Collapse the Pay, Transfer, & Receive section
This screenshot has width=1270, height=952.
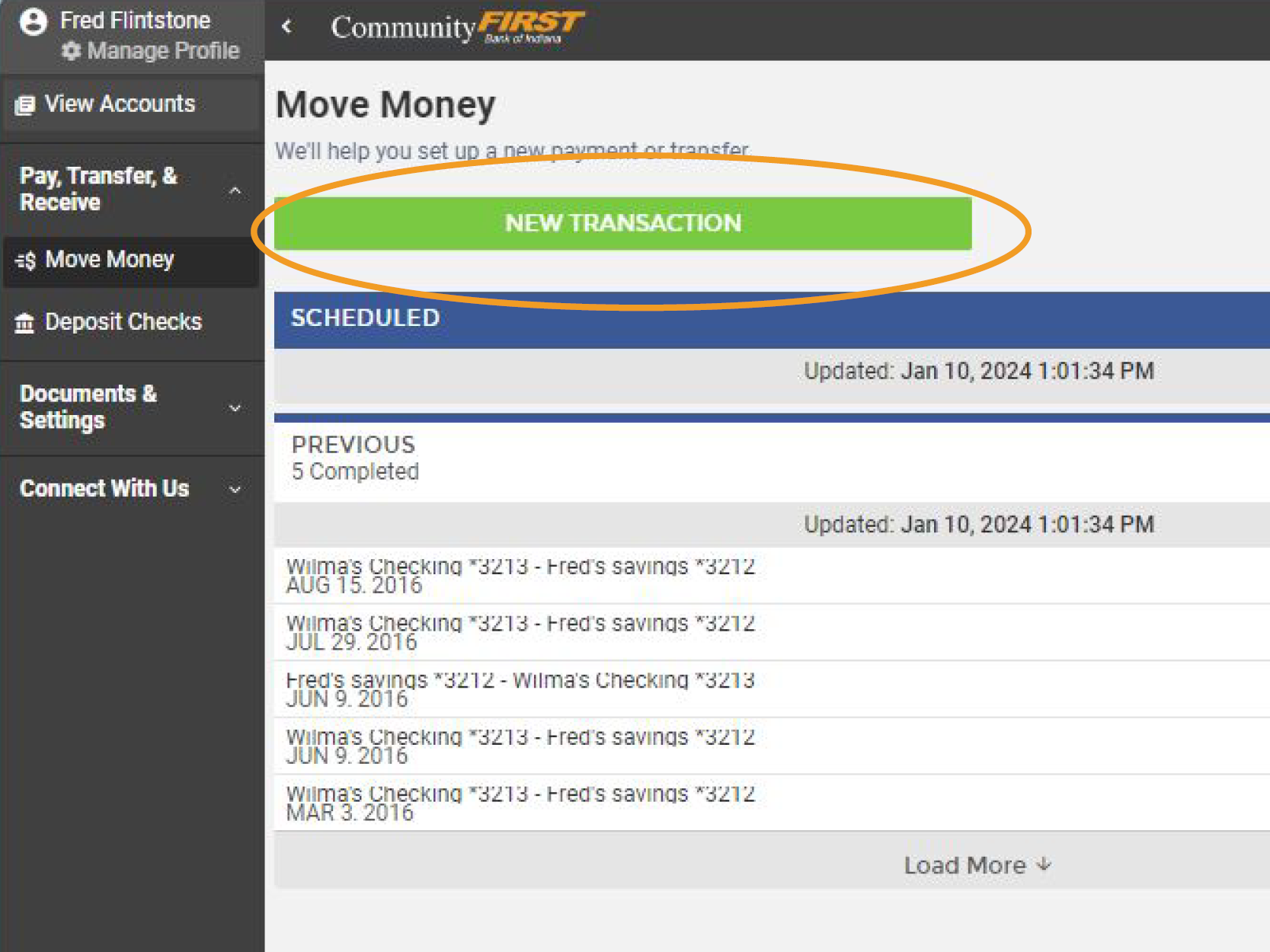click(235, 189)
